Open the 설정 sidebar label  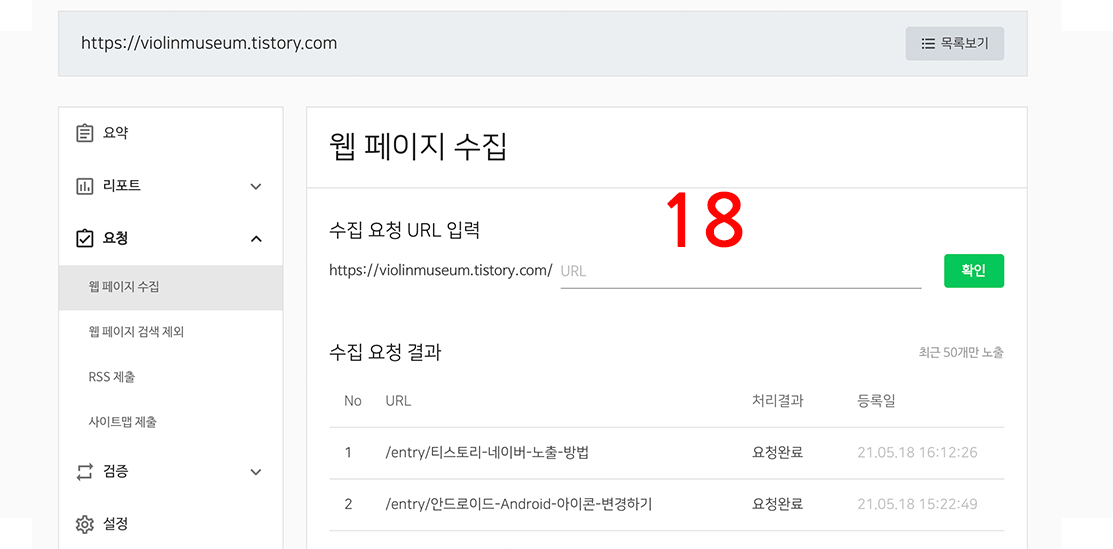point(116,525)
